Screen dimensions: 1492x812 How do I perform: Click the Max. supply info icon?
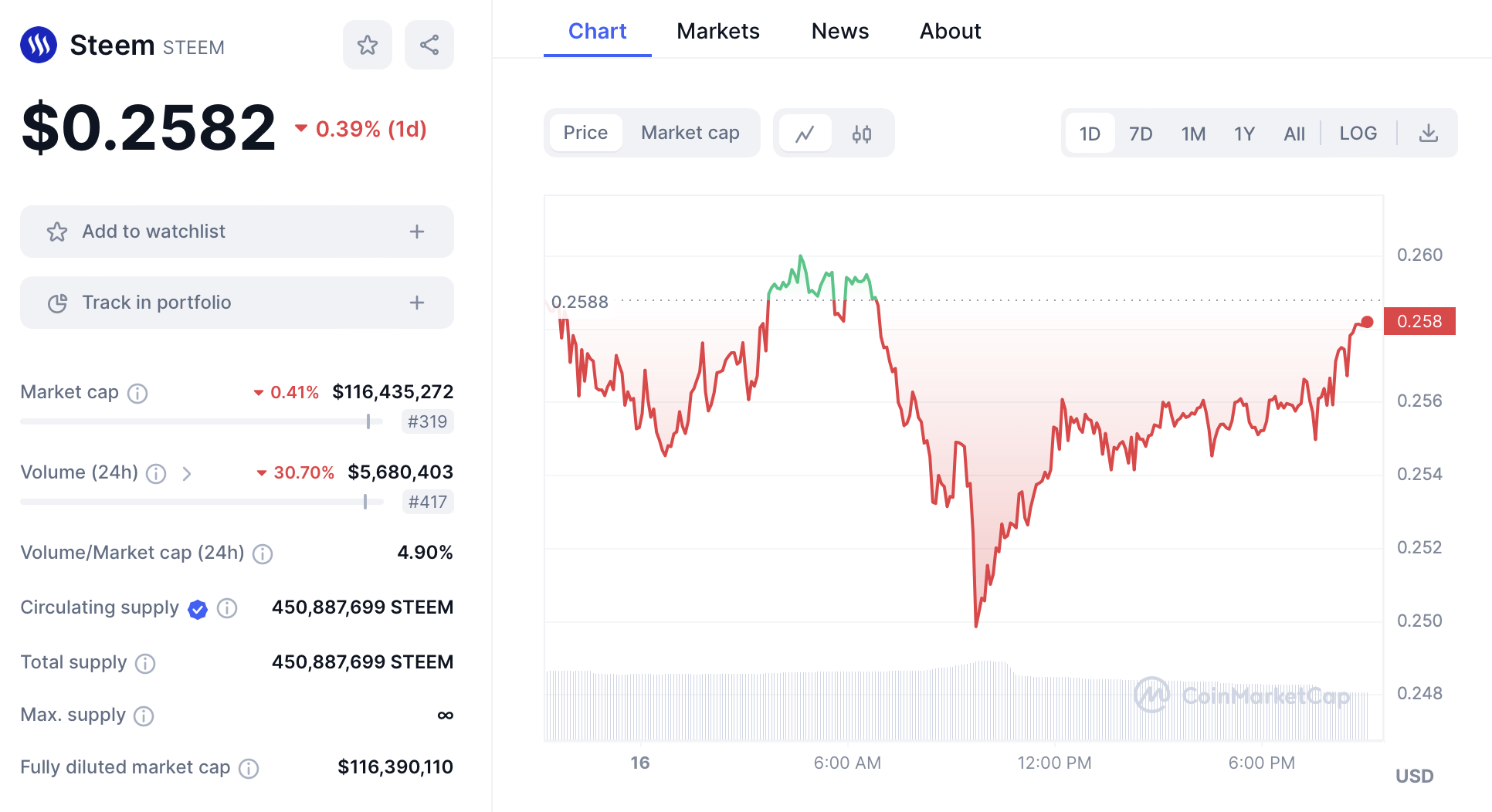pos(144,716)
